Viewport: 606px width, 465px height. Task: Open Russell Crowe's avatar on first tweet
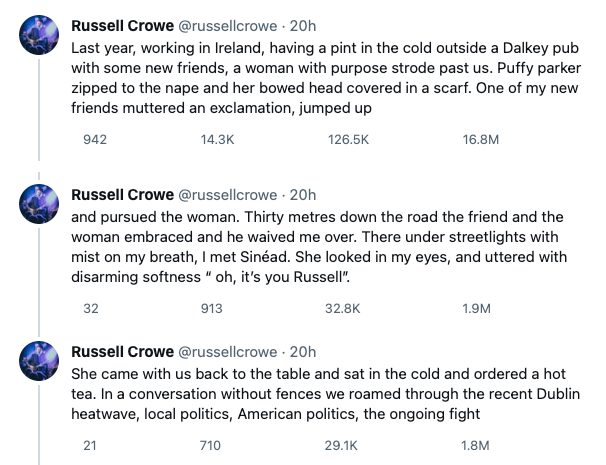pos(40,37)
